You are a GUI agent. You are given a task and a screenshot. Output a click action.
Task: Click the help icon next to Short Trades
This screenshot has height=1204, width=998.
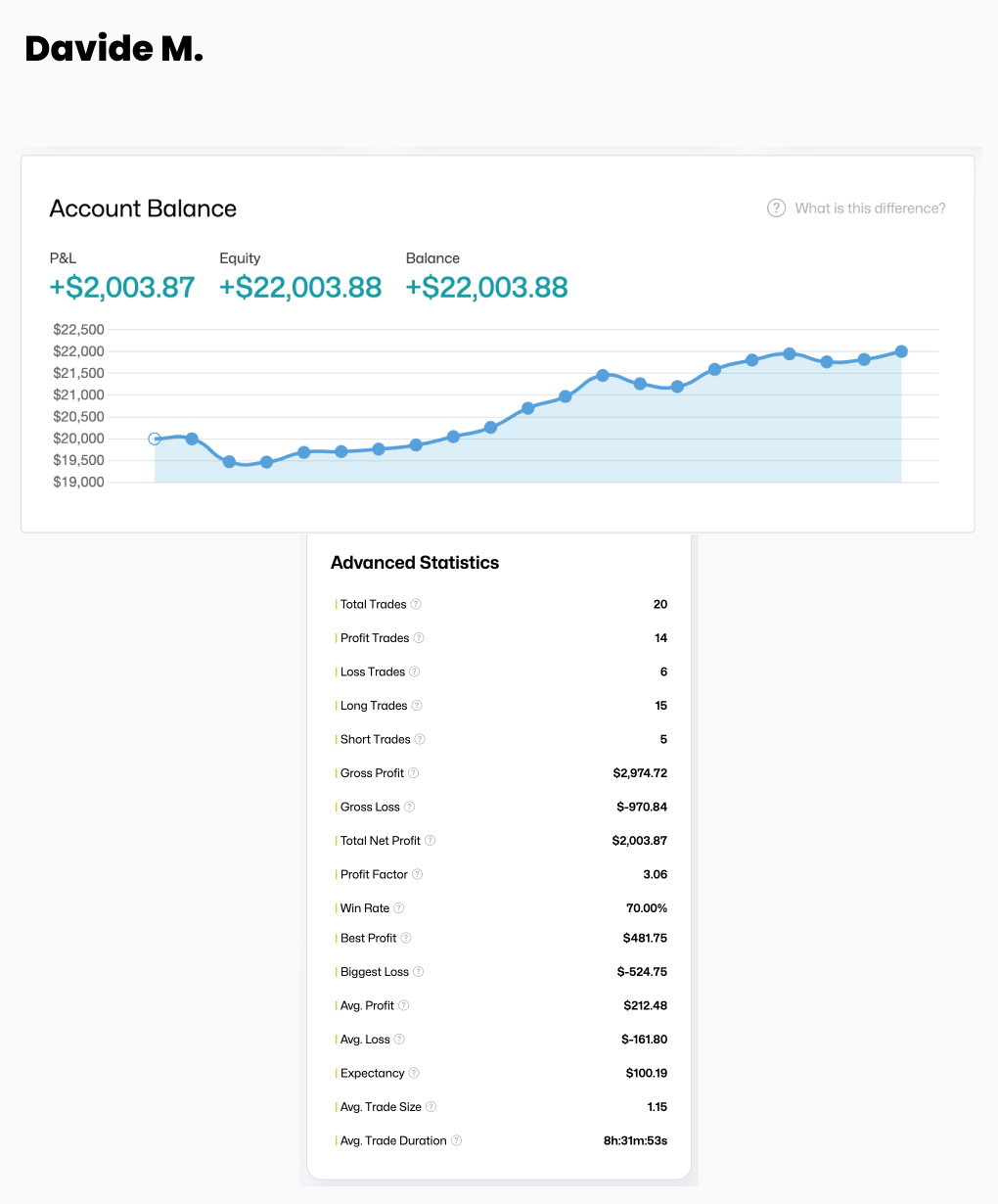tap(421, 739)
